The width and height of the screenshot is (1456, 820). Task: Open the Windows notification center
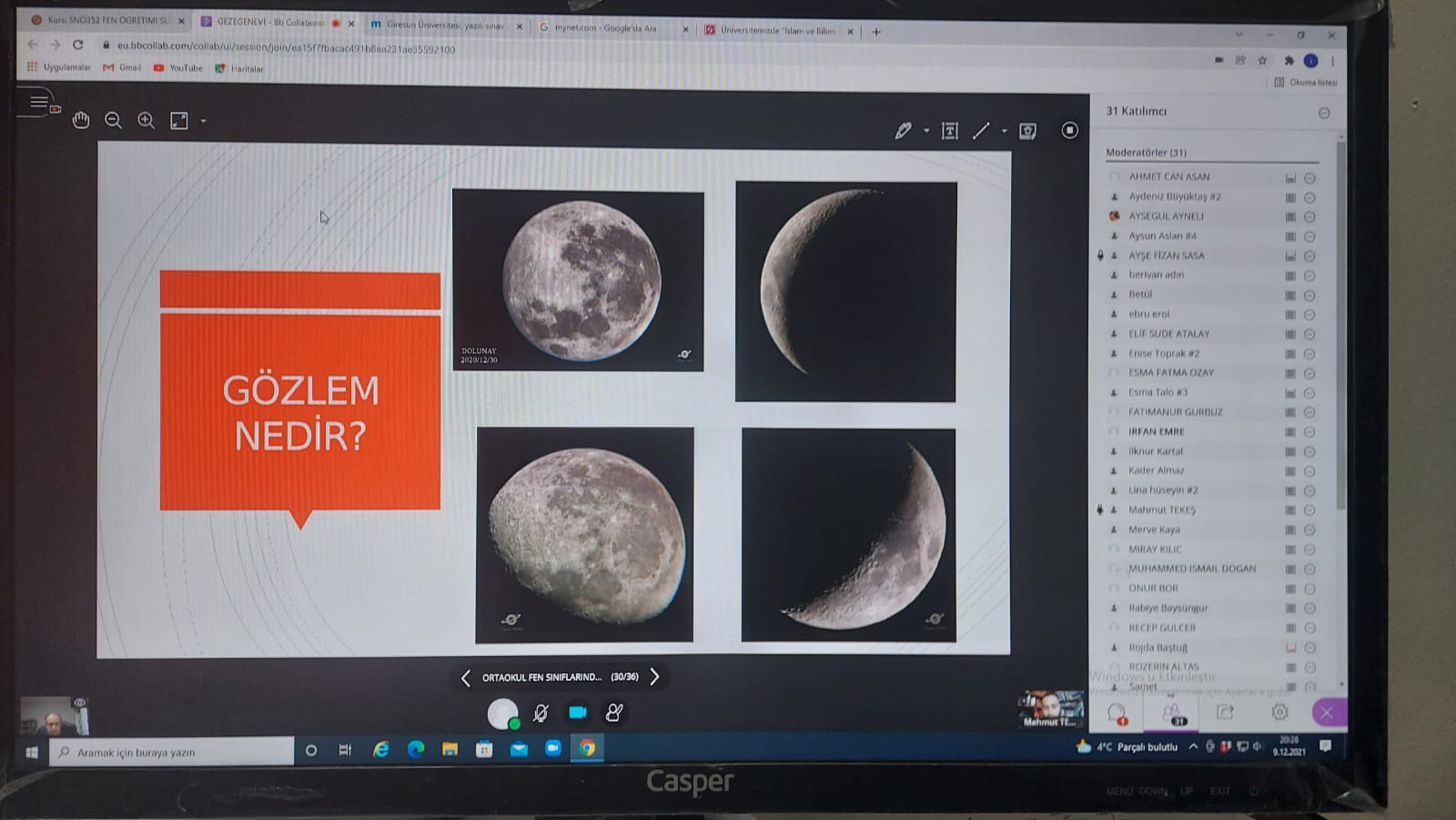(x=1326, y=746)
